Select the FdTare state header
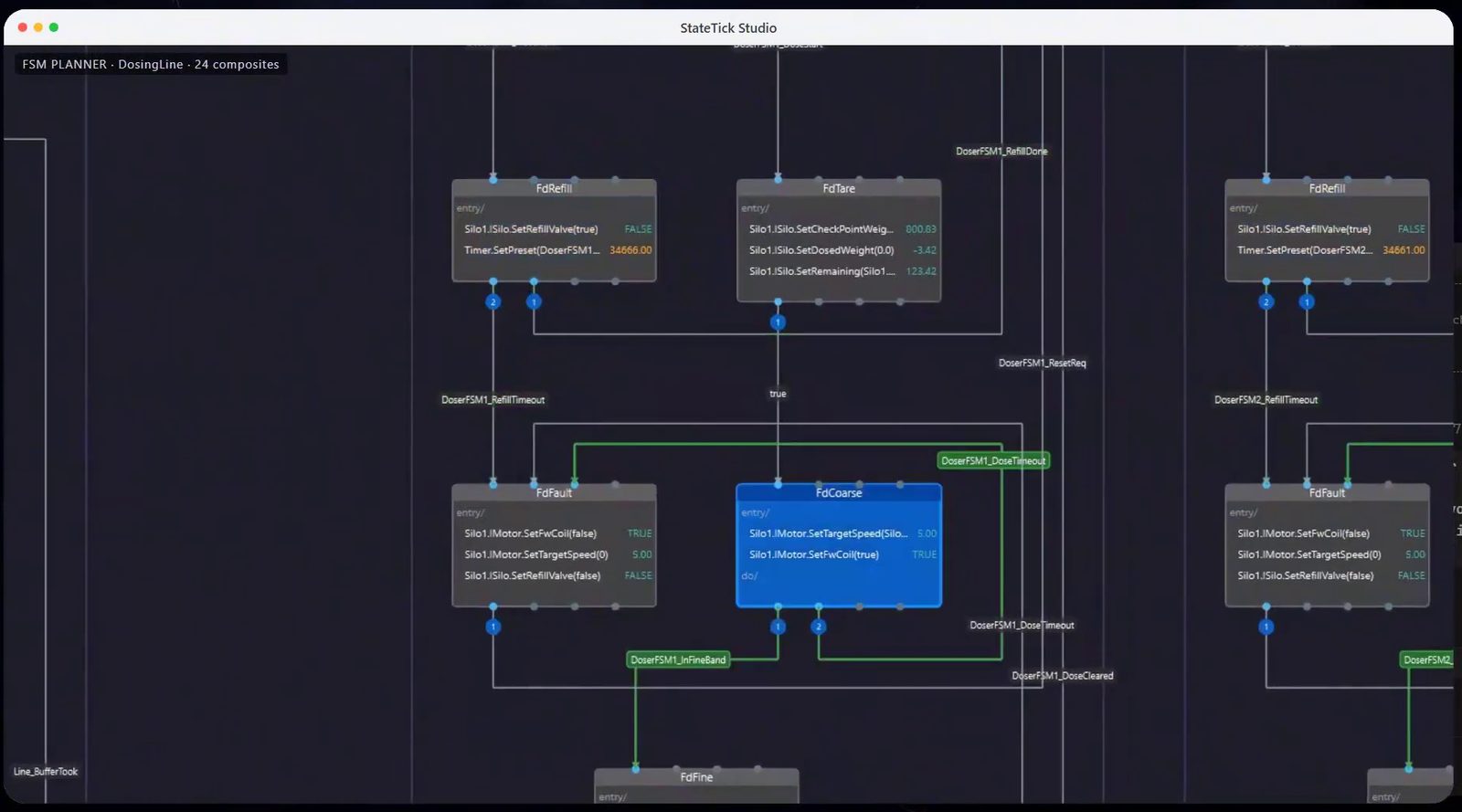 [839, 188]
